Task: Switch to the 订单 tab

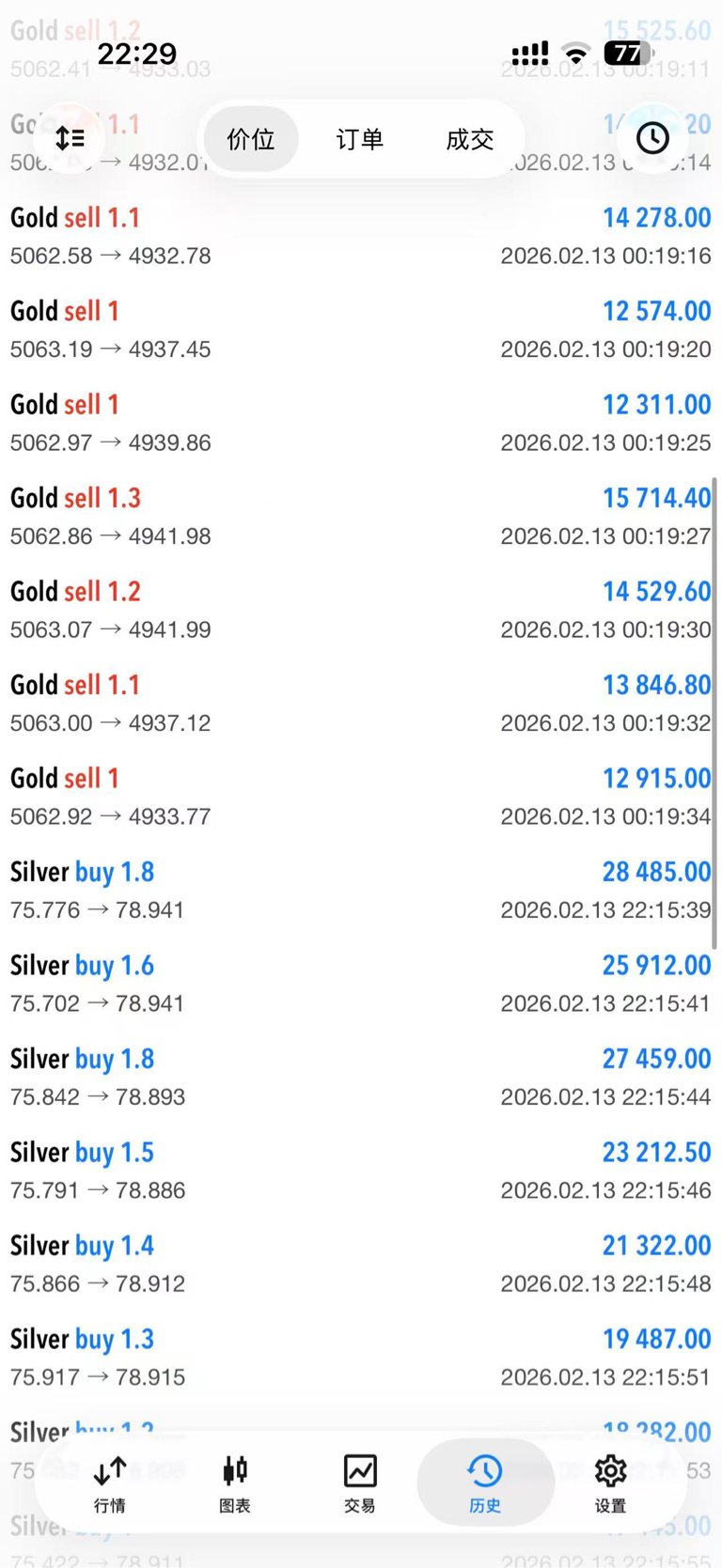Action: (x=360, y=139)
